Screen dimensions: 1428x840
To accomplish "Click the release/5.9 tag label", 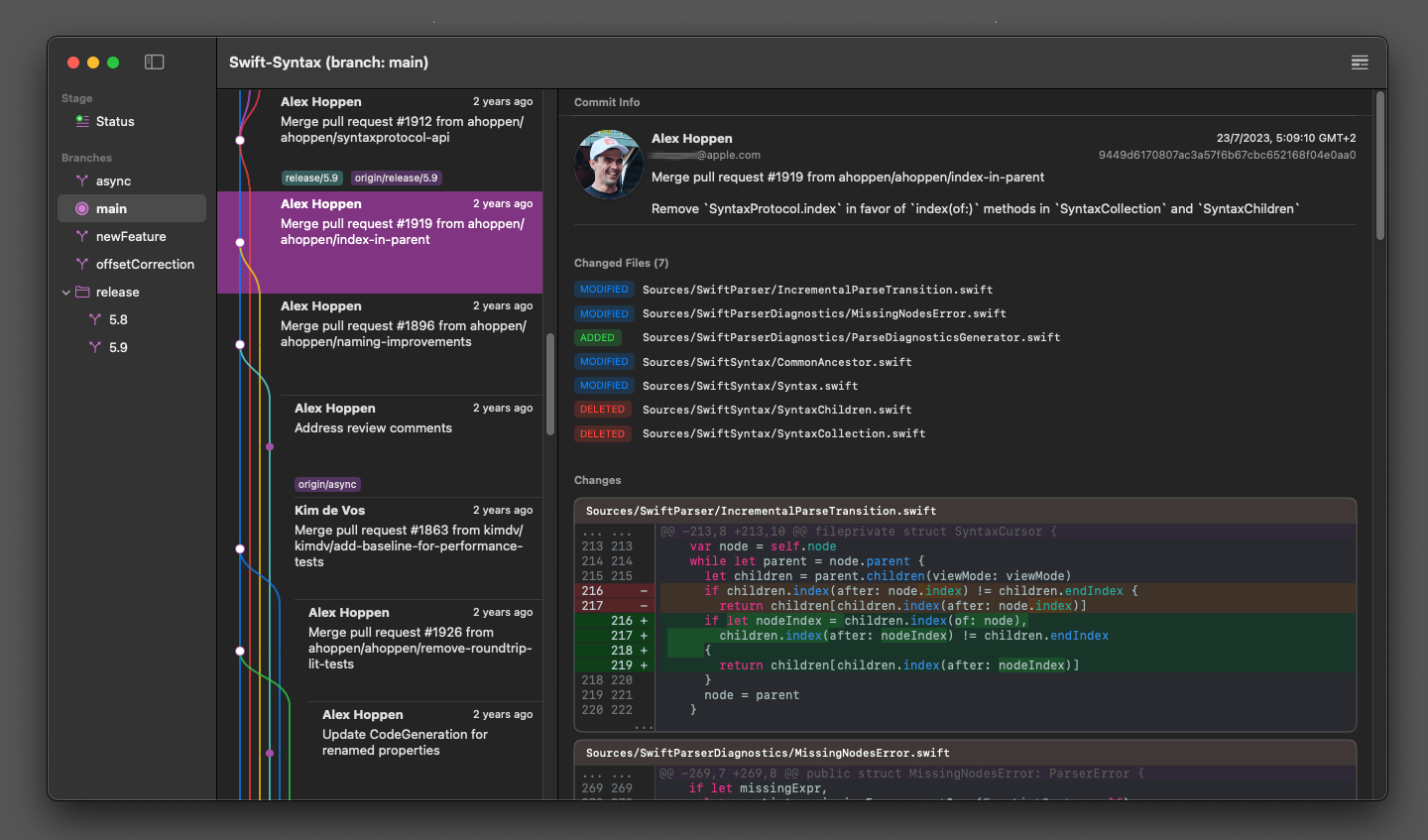I will (311, 179).
